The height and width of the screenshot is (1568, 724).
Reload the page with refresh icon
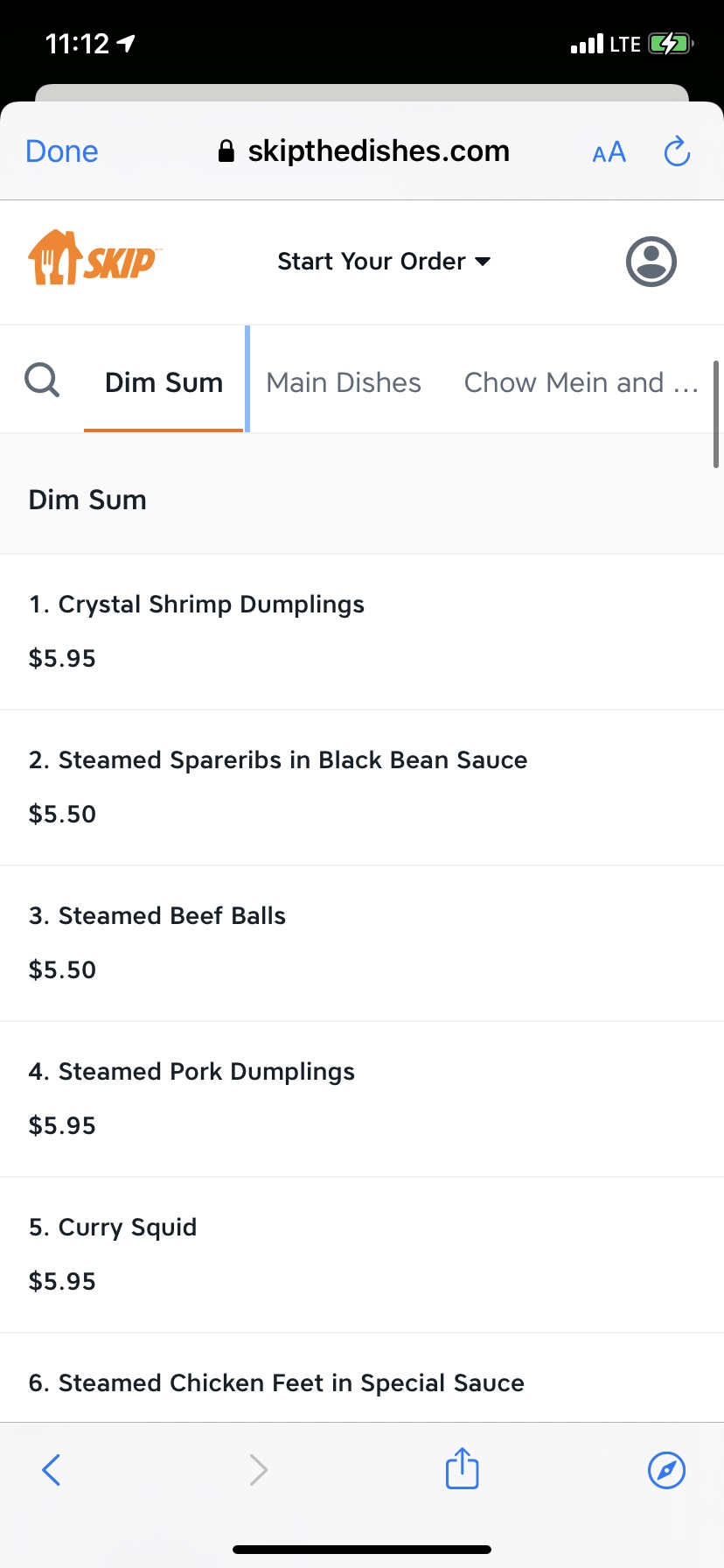point(677,152)
